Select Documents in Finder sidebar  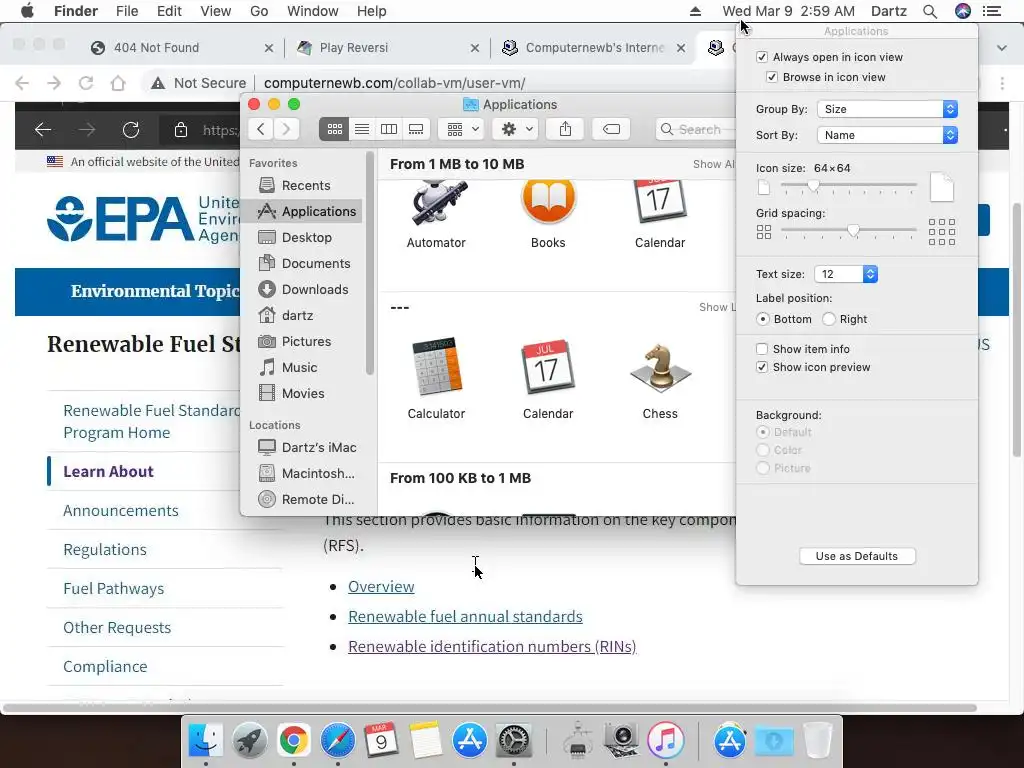click(304, 263)
